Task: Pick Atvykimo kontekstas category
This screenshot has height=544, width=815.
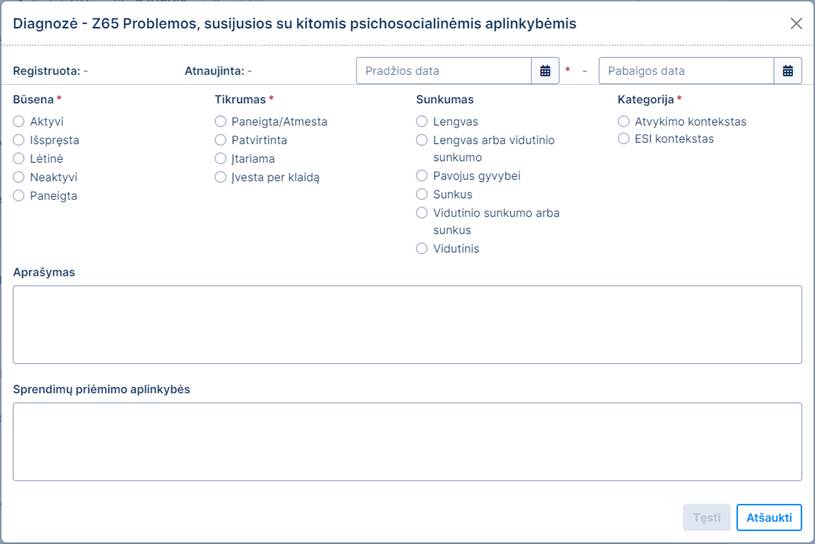Action: tap(624, 122)
